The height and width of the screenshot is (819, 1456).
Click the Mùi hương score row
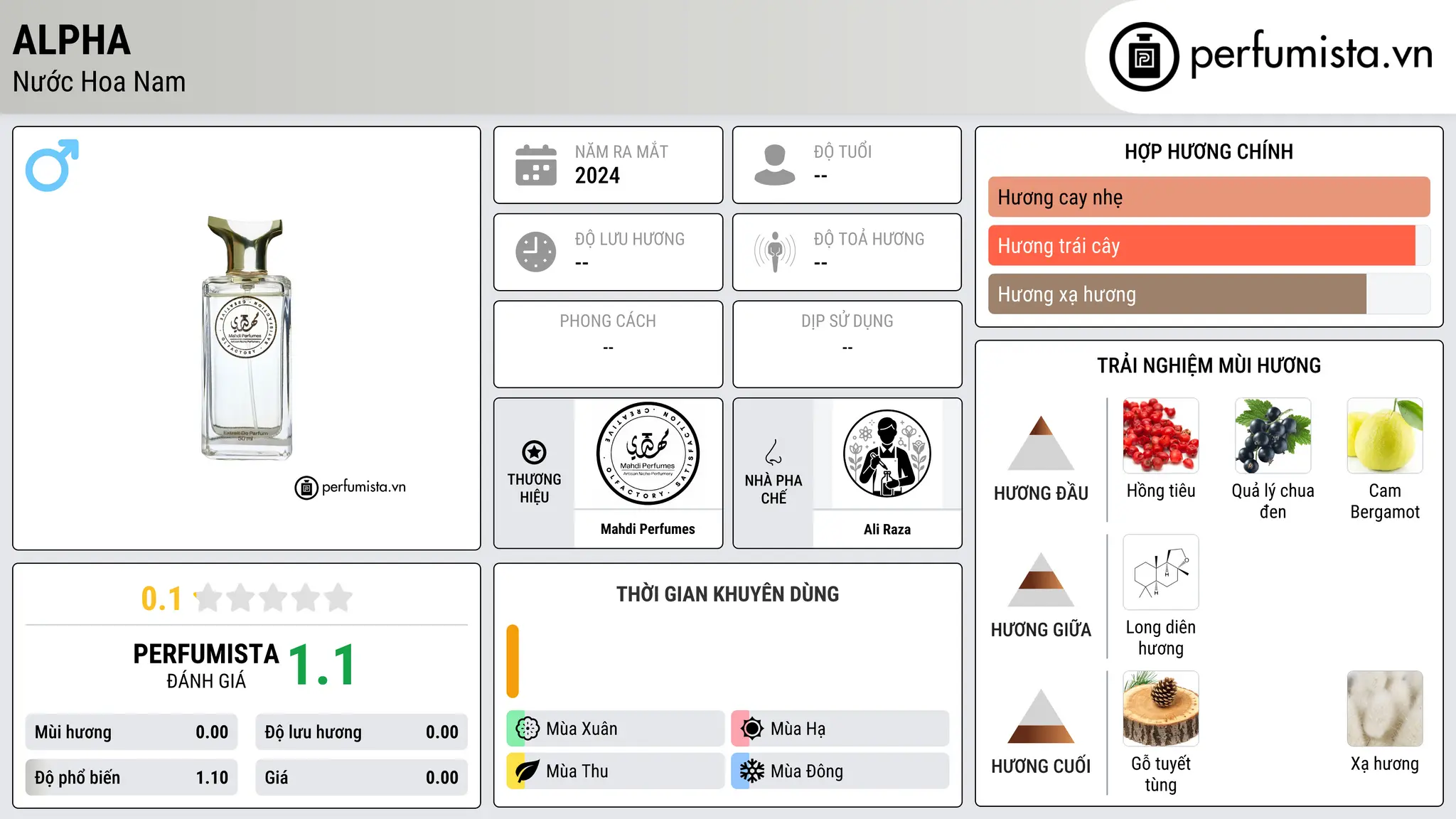pyautogui.click(x=132, y=732)
